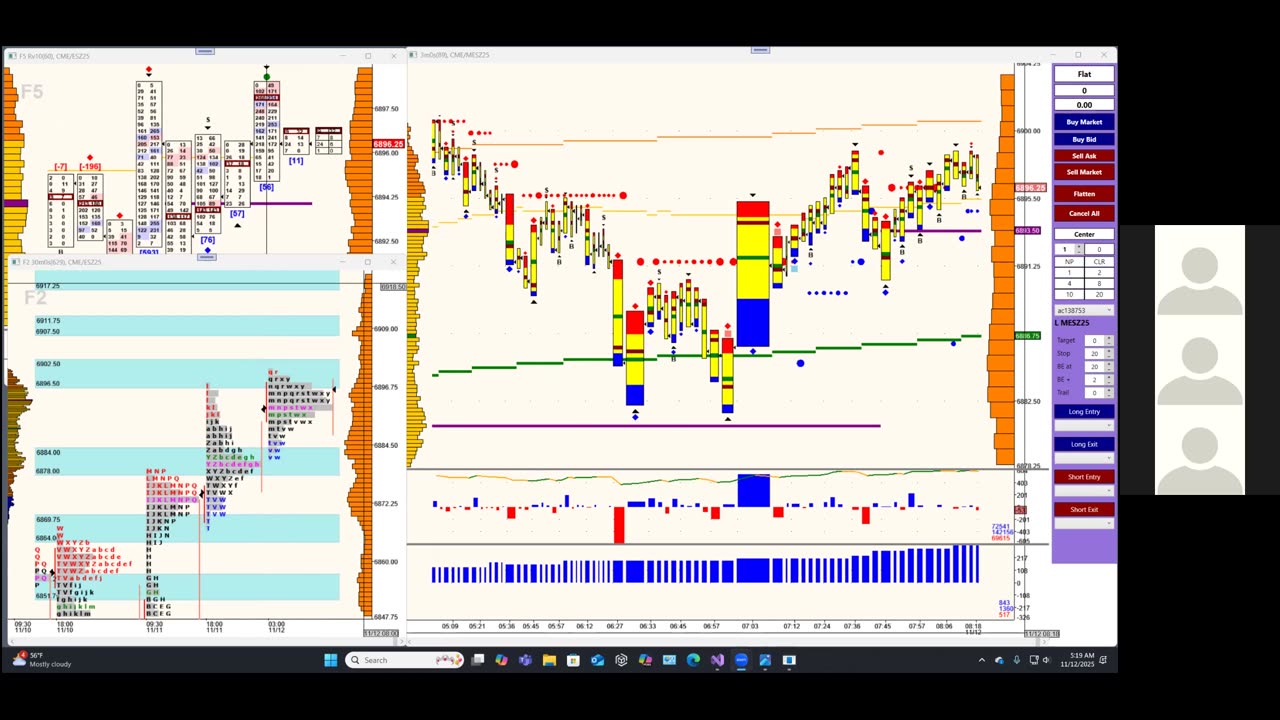Flatten the open position

(x=1084, y=194)
